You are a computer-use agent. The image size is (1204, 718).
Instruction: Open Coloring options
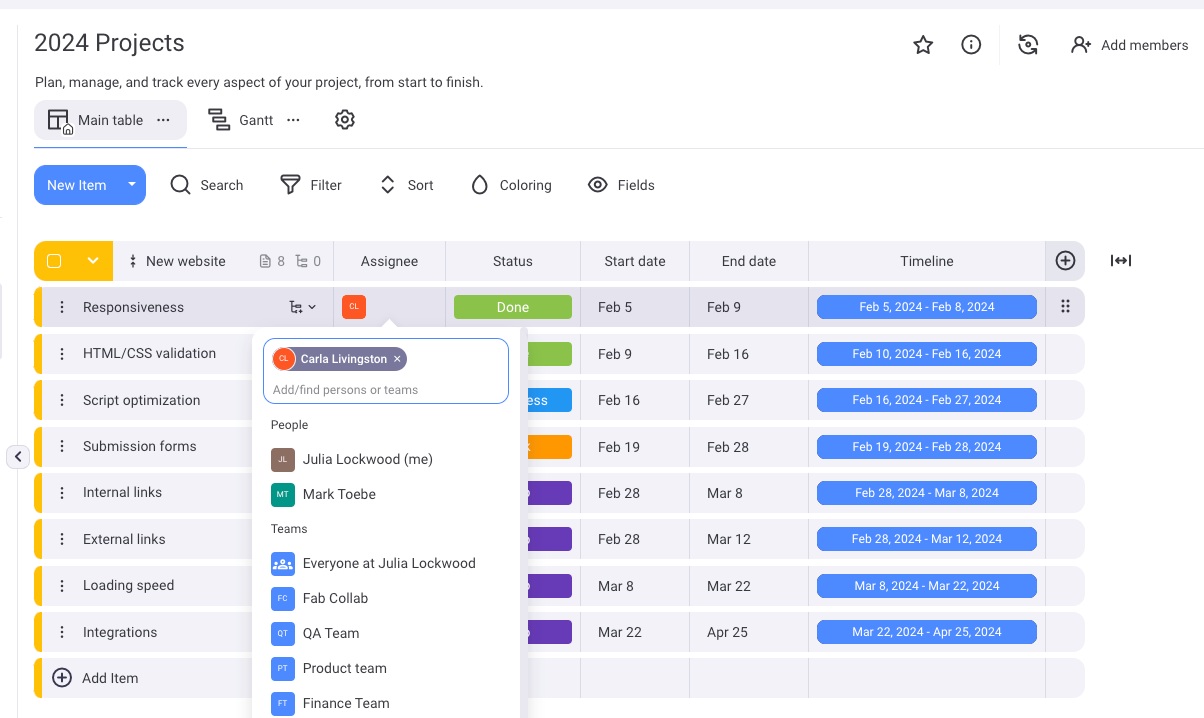pyautogui.click(x=511, y=185)
